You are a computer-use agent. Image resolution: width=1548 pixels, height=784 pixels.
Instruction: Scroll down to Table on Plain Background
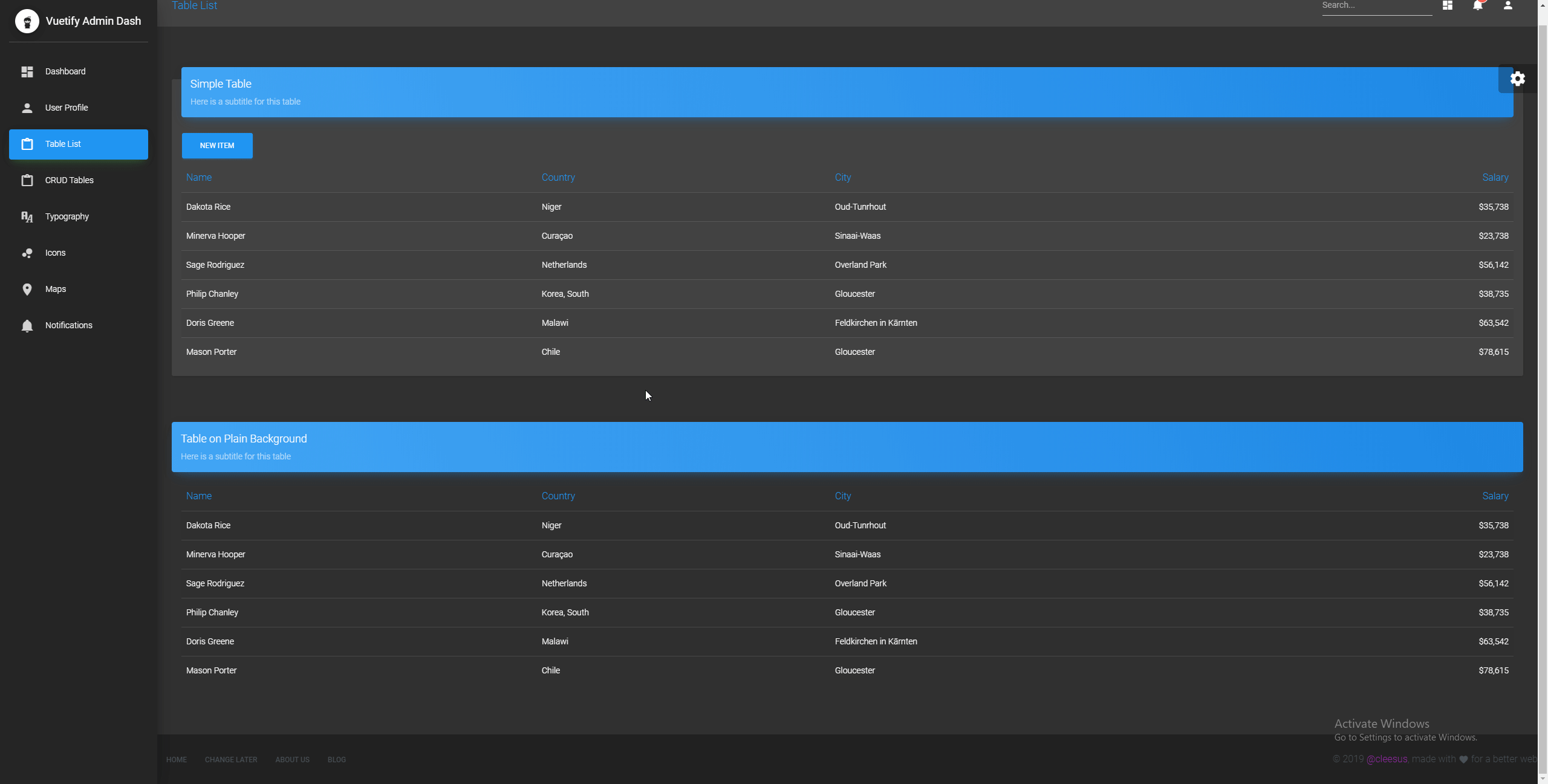click(x=244, y=438)
